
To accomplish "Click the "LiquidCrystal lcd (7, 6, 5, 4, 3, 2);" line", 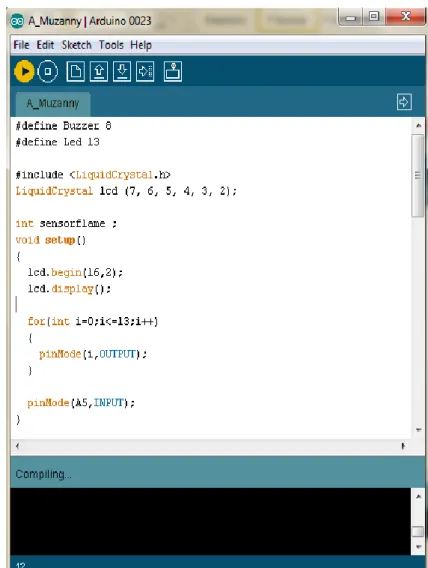I will click(x=126, y=191).
